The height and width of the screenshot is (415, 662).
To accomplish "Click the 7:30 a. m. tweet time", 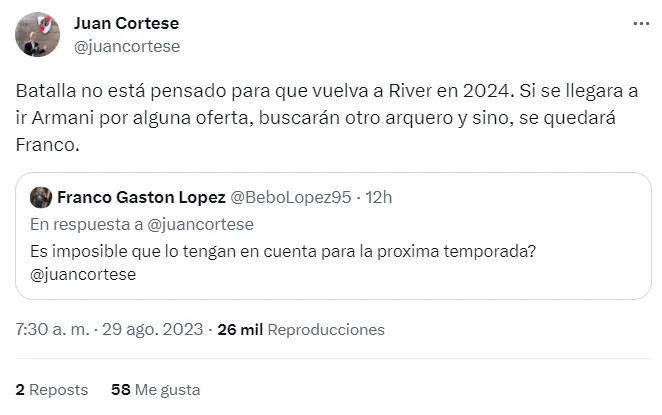I will click(x=53, y=329).
